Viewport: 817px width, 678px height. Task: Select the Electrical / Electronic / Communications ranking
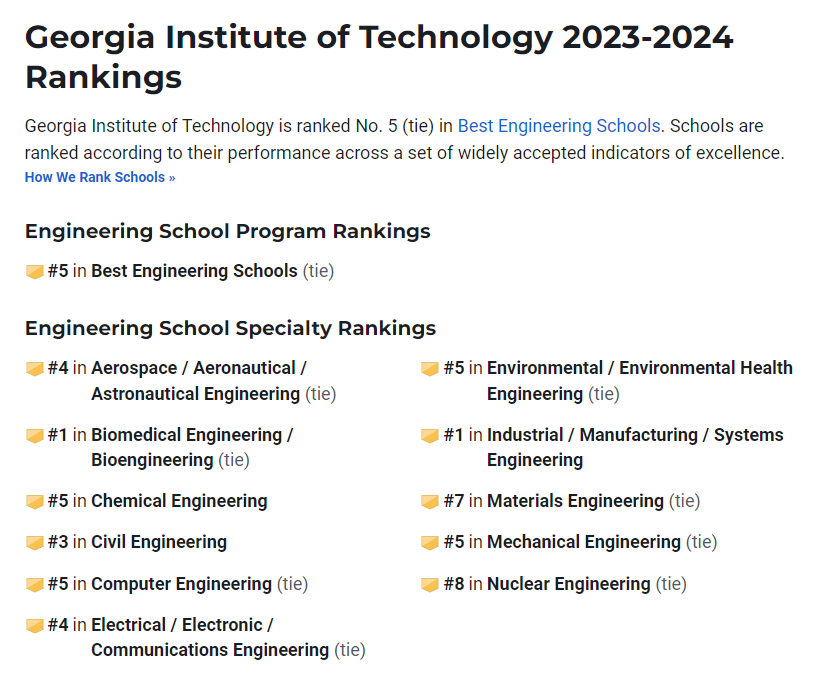click(210, 637)
